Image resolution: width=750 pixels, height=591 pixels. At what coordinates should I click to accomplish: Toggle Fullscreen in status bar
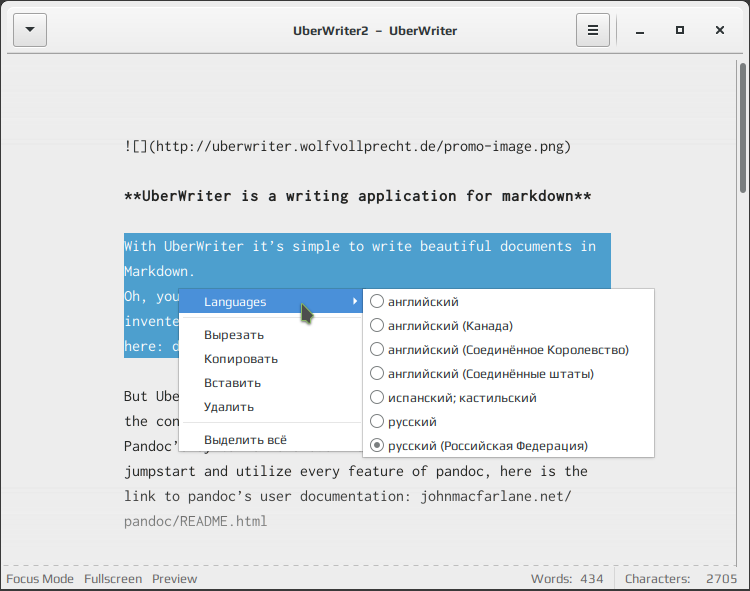coord(113,579)
